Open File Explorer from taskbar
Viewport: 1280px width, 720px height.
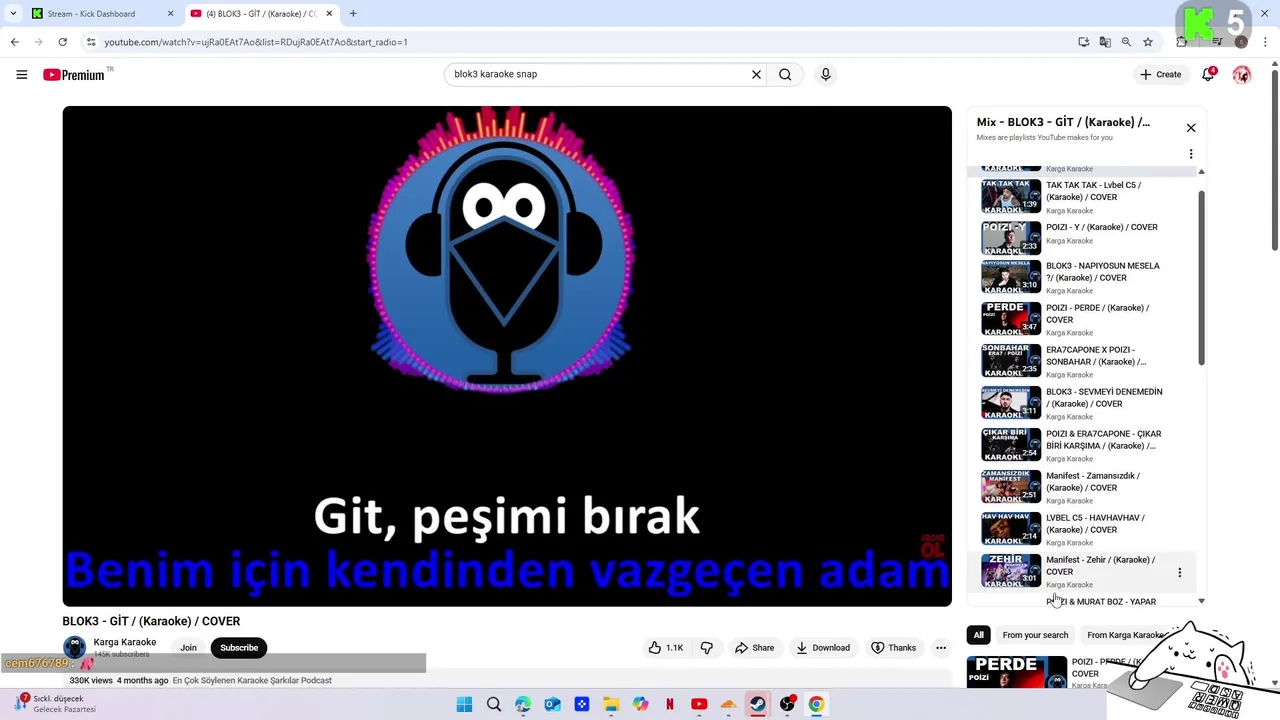611,704
